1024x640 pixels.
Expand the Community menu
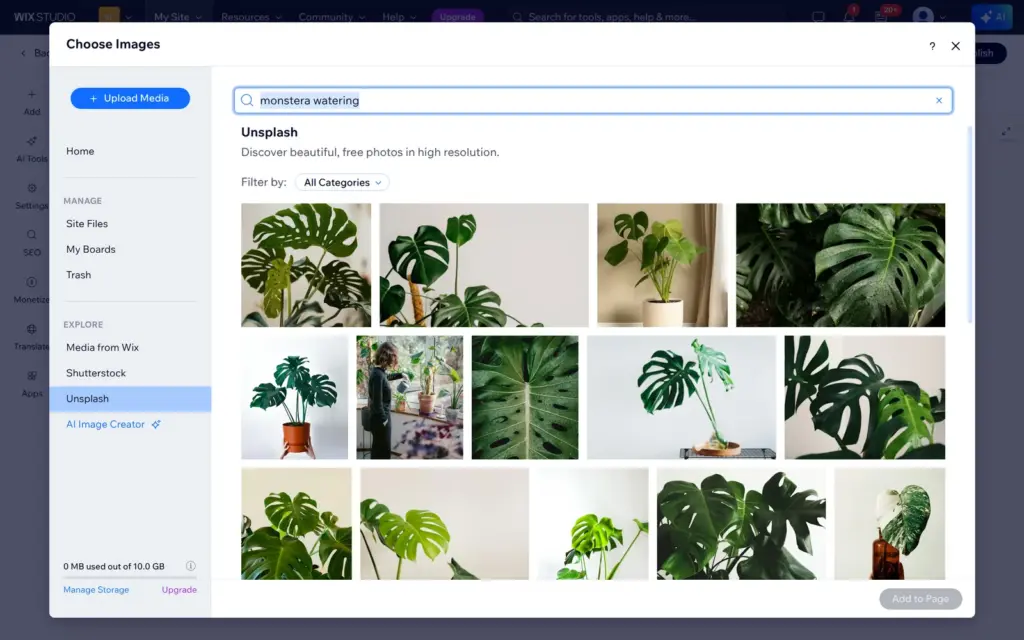pos(332,17)
